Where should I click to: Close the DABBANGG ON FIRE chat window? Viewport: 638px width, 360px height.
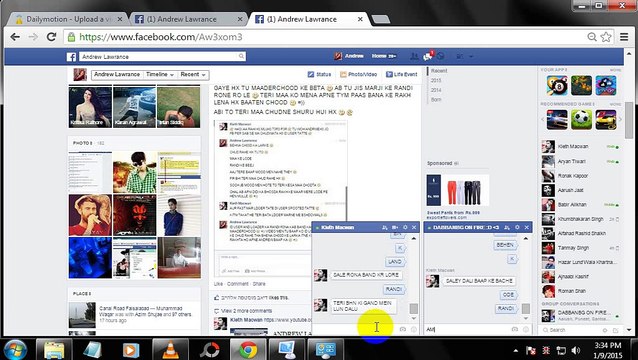click(x=527, y=227)
